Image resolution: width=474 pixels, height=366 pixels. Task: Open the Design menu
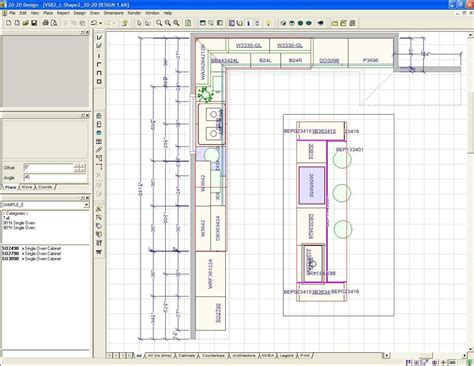tap(80, 13)
